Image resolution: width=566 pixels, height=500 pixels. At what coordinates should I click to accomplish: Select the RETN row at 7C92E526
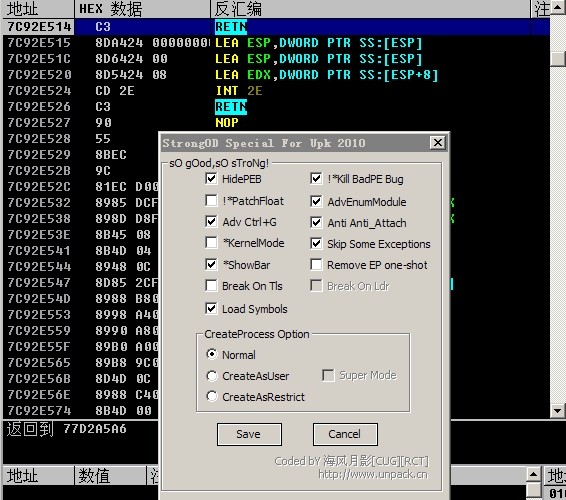tap(276, 107)
